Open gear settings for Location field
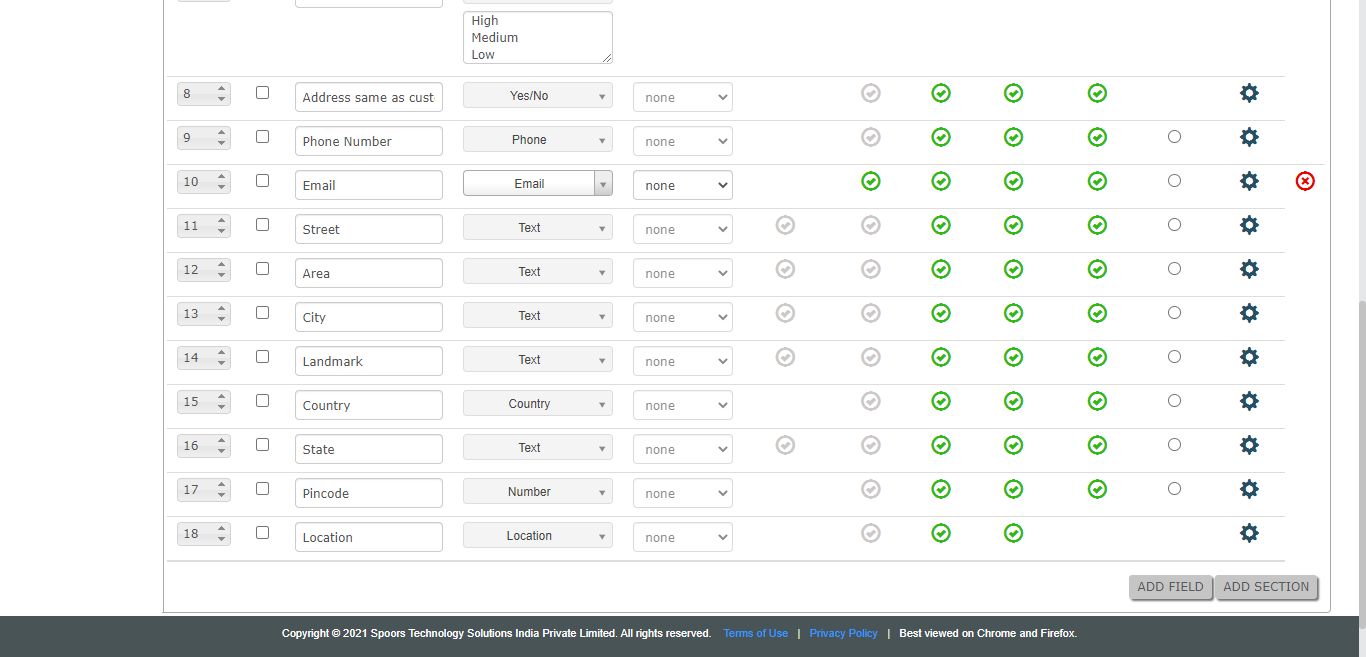1366x657 pixels. pyautogui.click(x=1249, y=533)
